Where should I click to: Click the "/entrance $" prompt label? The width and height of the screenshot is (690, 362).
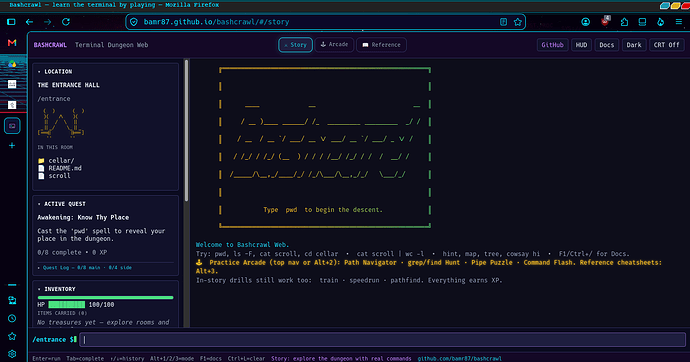pos(55,340)
